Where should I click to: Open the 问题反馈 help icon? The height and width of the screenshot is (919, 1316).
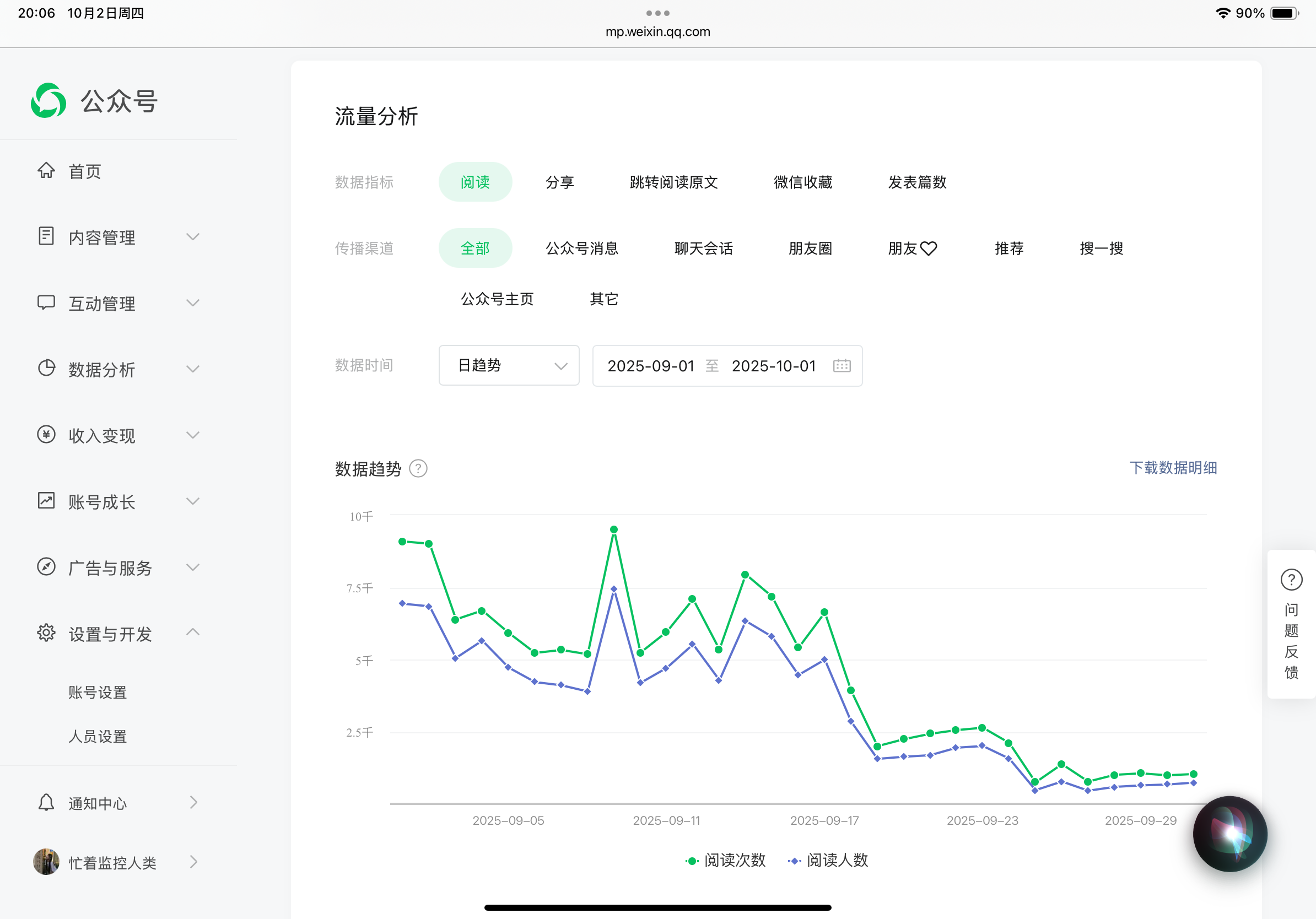pyautogui.click(x=1291, y=580)
